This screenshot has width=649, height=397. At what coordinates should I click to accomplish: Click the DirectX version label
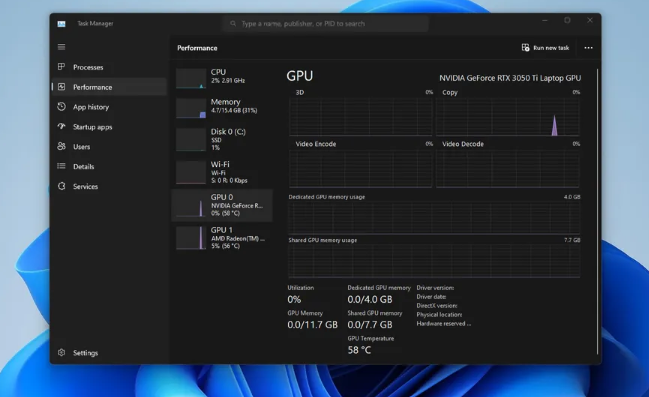pos(437,306)
